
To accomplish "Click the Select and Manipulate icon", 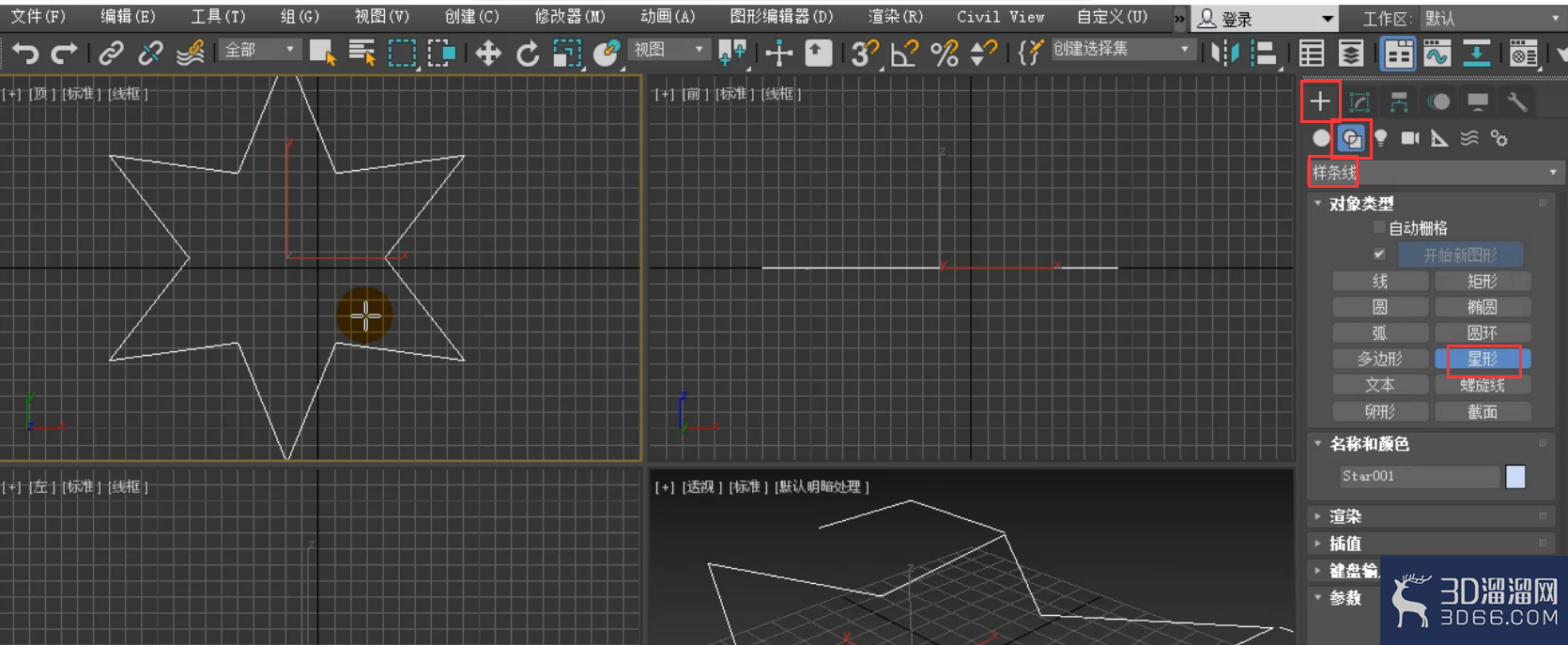I will point(778,54).
